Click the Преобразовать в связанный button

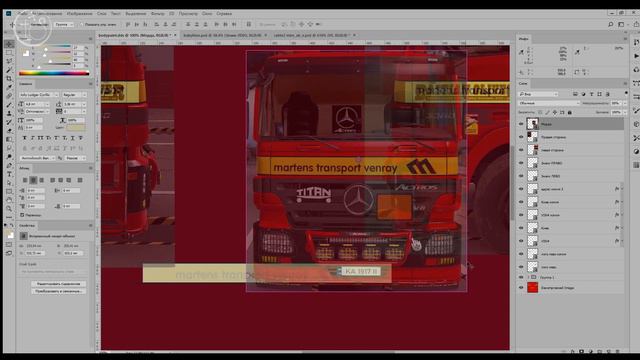pyautogui.click(x=58, y=291)
